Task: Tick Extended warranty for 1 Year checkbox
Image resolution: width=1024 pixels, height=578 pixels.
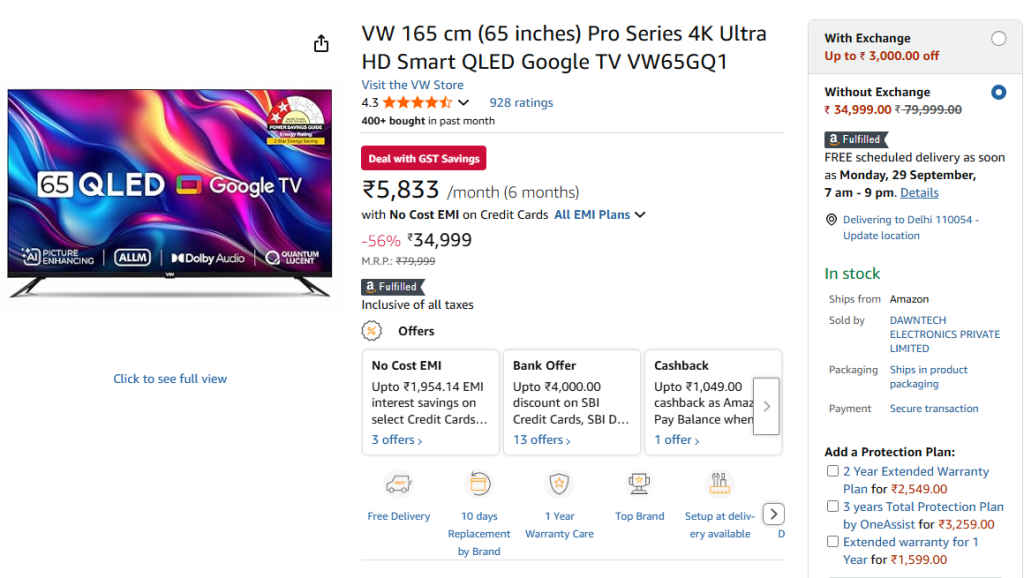Action: point(832,541)
